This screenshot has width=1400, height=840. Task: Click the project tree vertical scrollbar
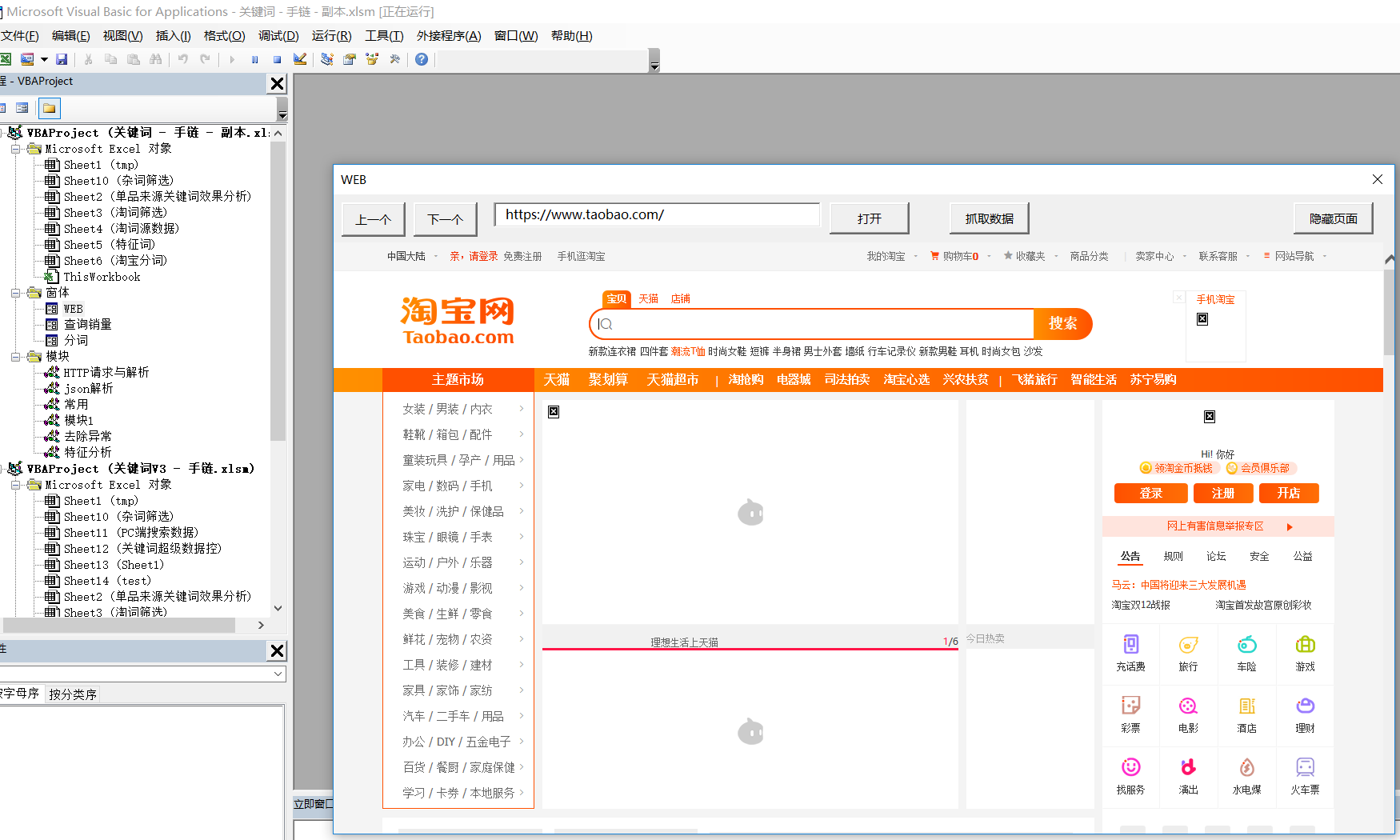[x=278, y=292]
